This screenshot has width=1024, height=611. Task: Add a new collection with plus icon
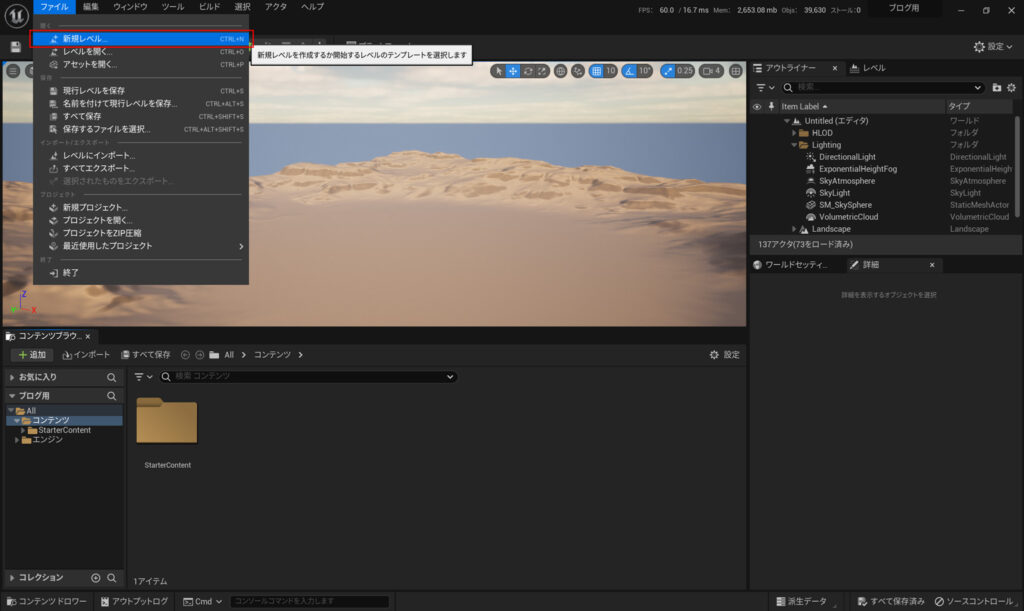96,577
